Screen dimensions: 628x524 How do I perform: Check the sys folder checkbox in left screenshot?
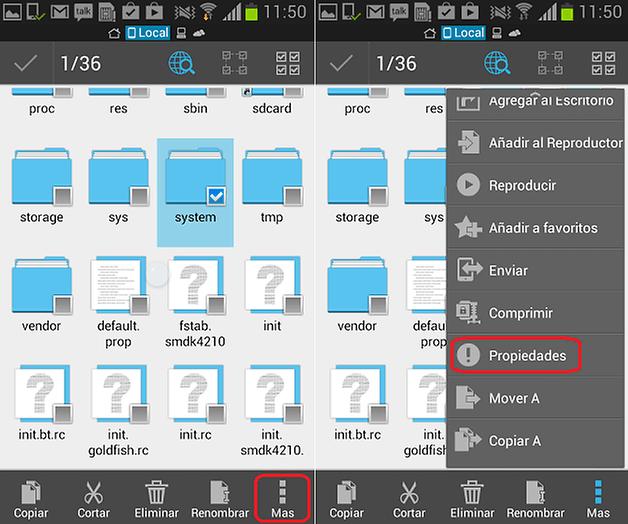[140, 196]
